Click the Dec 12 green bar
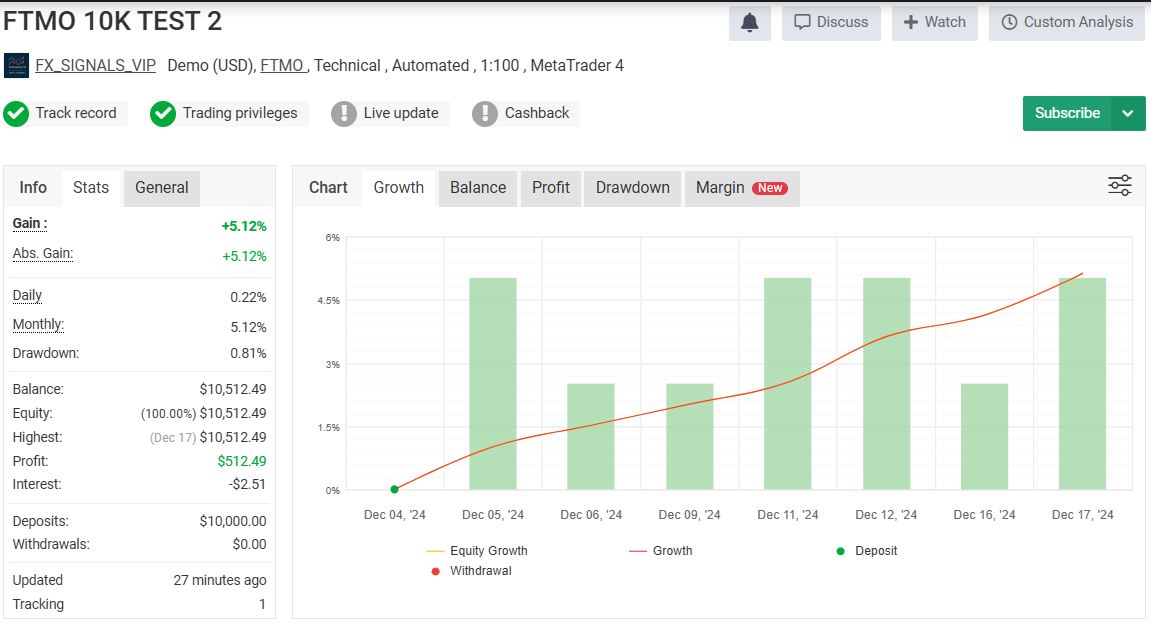Viewport: 1151px width, 625px height. coord(886,384)
